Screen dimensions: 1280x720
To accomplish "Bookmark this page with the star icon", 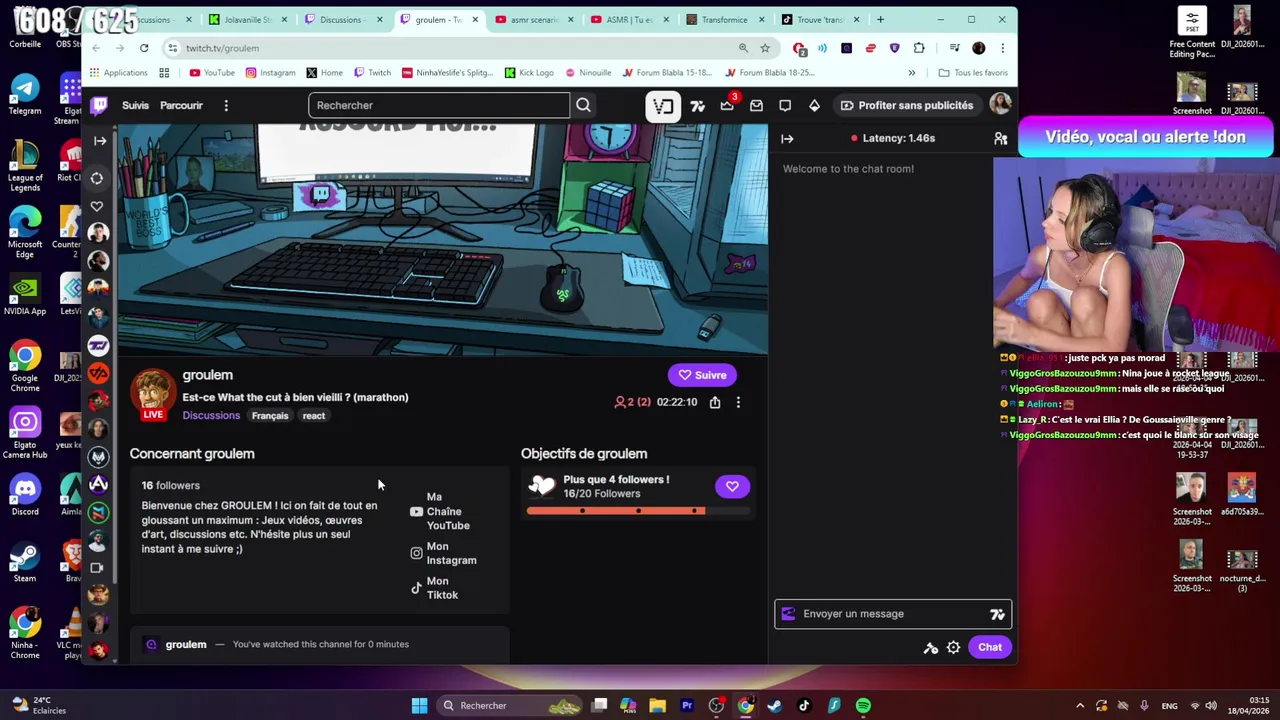I will coord(765,48).
